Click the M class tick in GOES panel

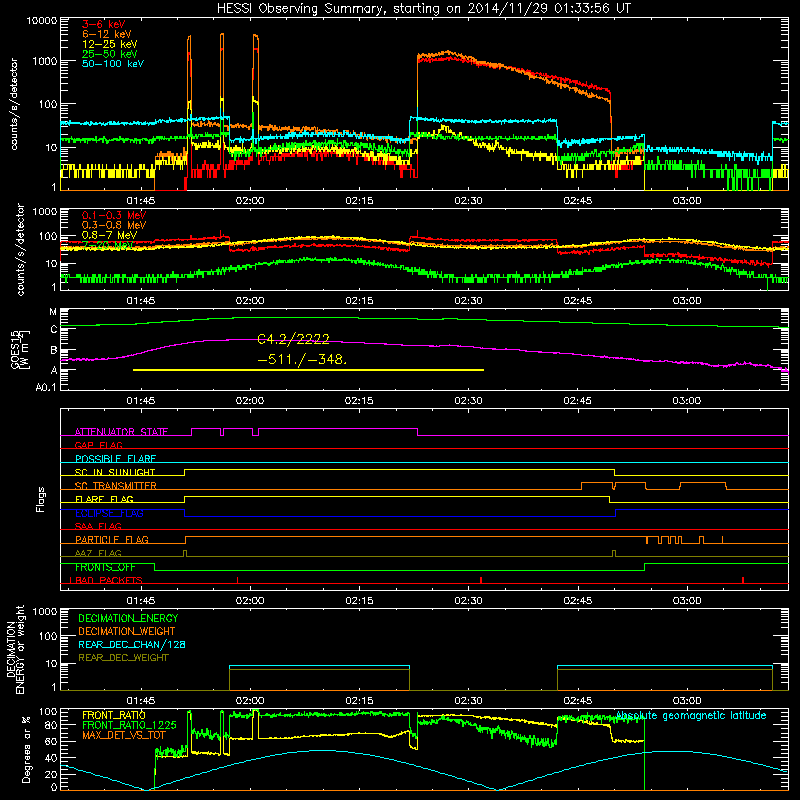coord(53,312)
